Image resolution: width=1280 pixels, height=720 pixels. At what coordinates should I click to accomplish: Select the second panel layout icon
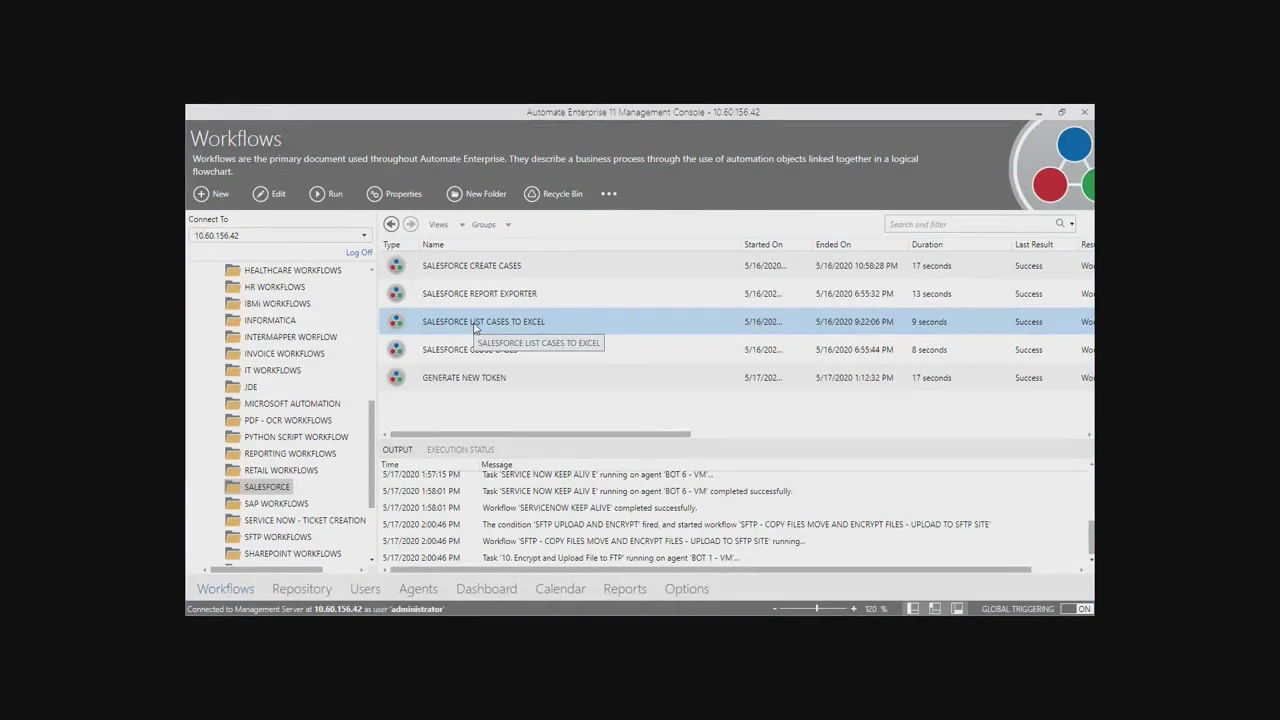tap(935, 608)
